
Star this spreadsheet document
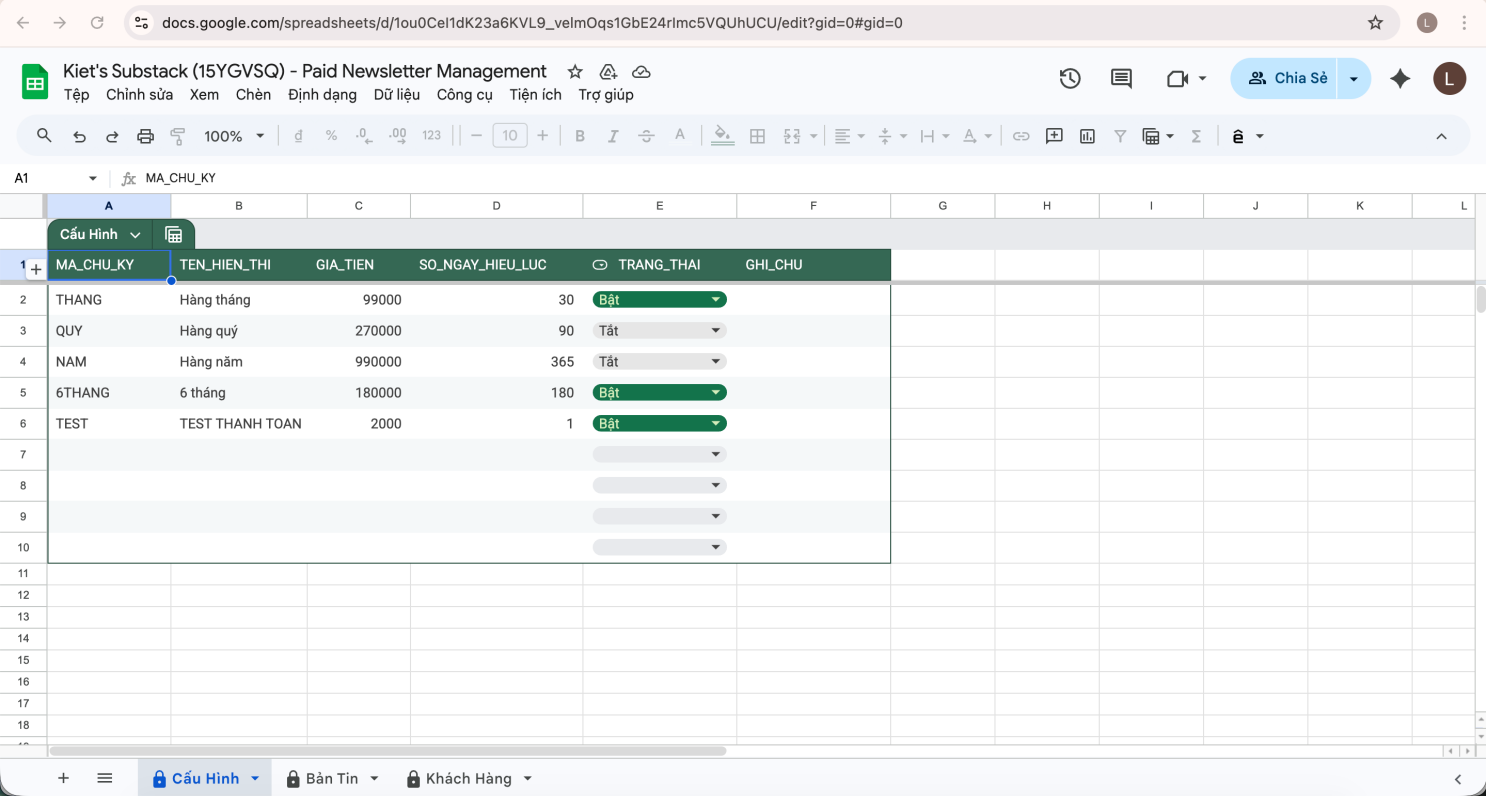click(x=575, y=71)
